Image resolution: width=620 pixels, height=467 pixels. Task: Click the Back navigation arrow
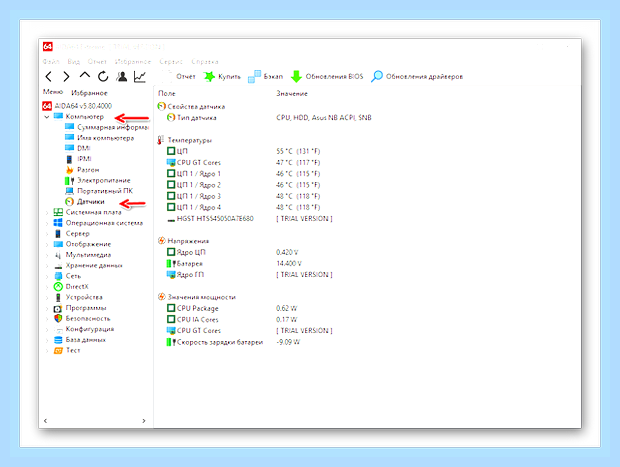pyautogui.click(x=49, y=76)
